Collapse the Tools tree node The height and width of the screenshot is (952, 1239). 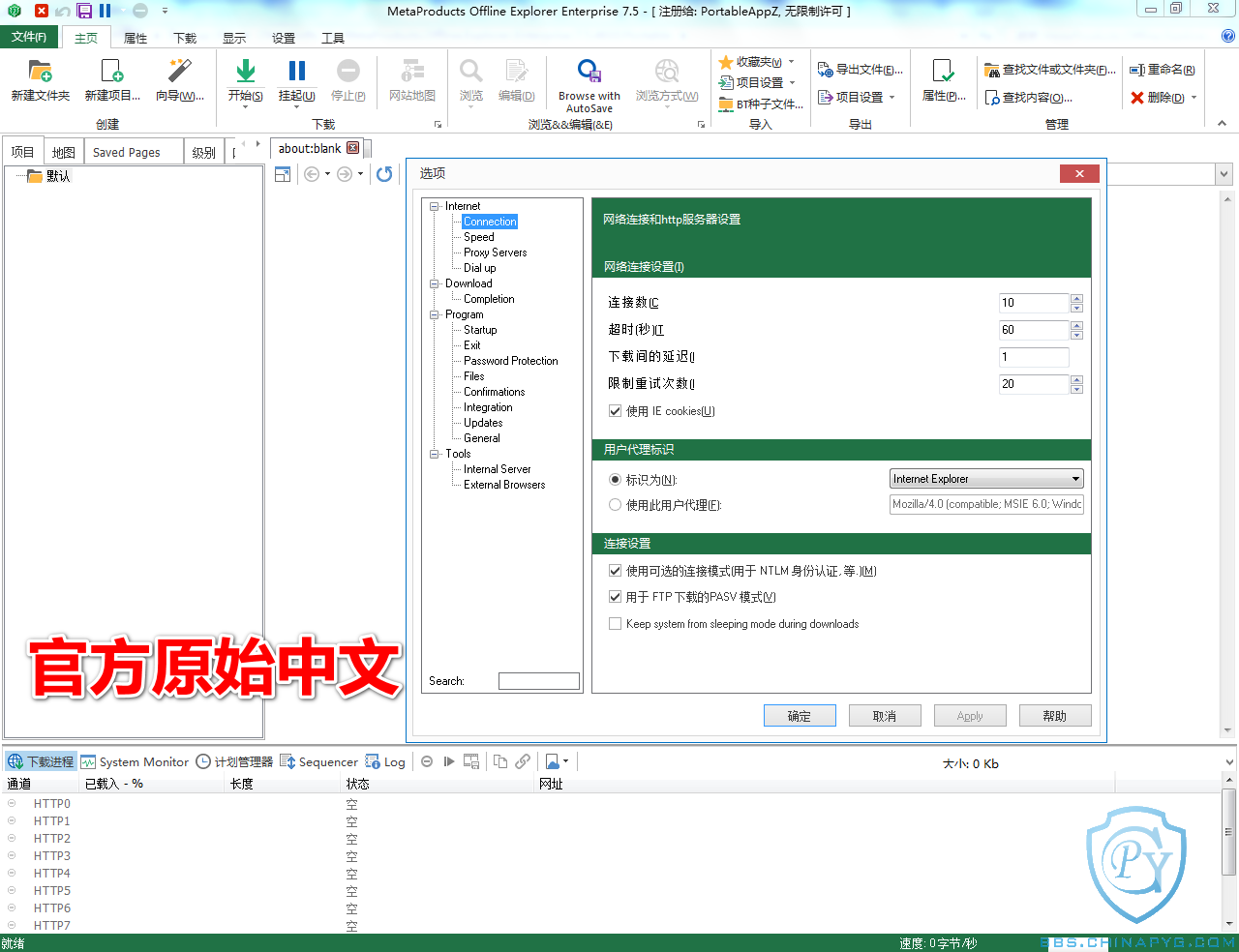click(x=435, y=454)
